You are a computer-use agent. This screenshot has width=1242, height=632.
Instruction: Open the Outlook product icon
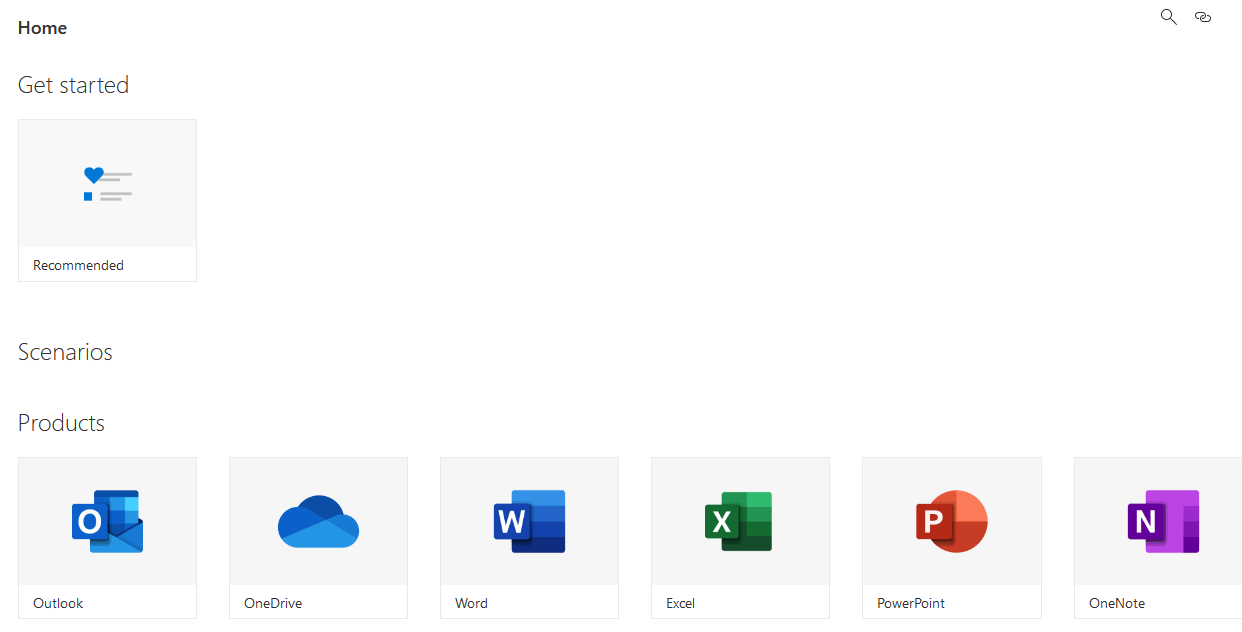[x=107, y=521]
